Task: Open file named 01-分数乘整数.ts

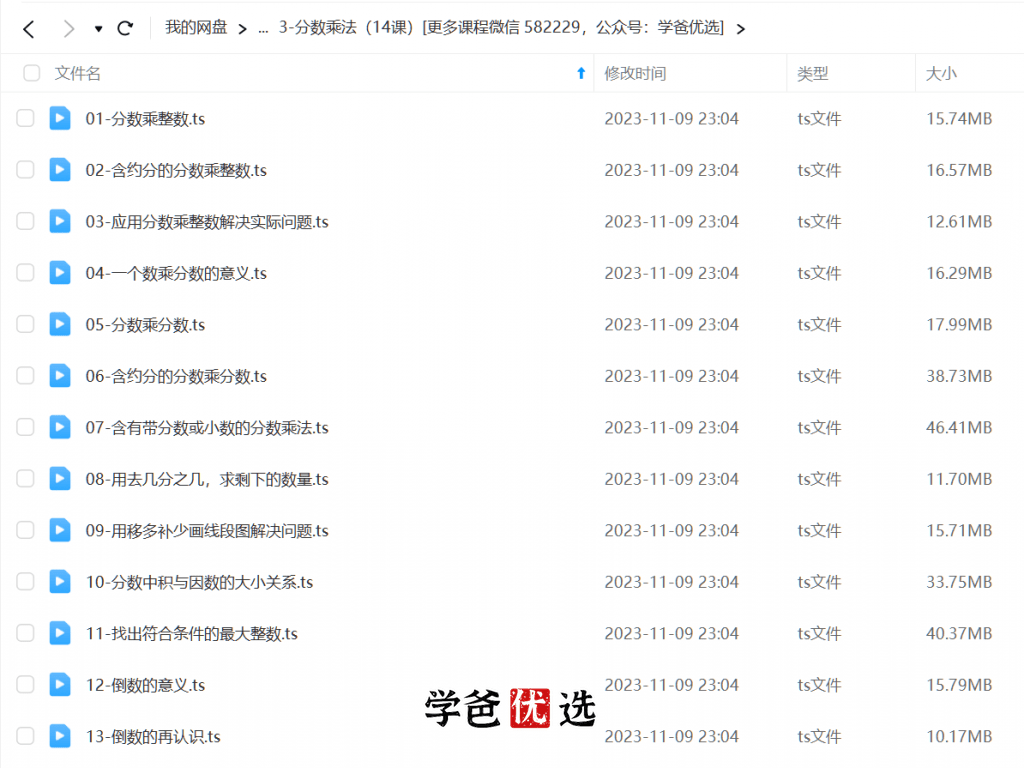Action: (145, 119)
